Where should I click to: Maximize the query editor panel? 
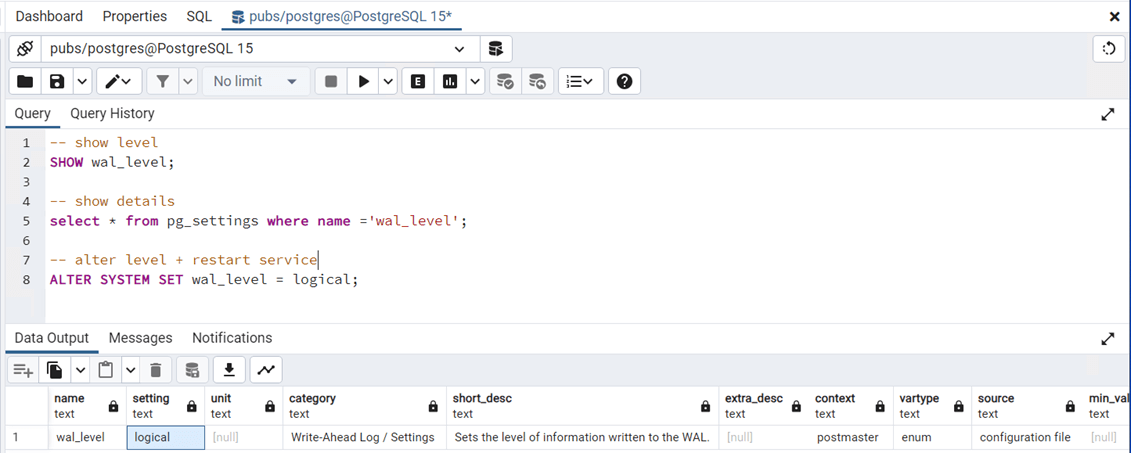(x=1108, y=114)
